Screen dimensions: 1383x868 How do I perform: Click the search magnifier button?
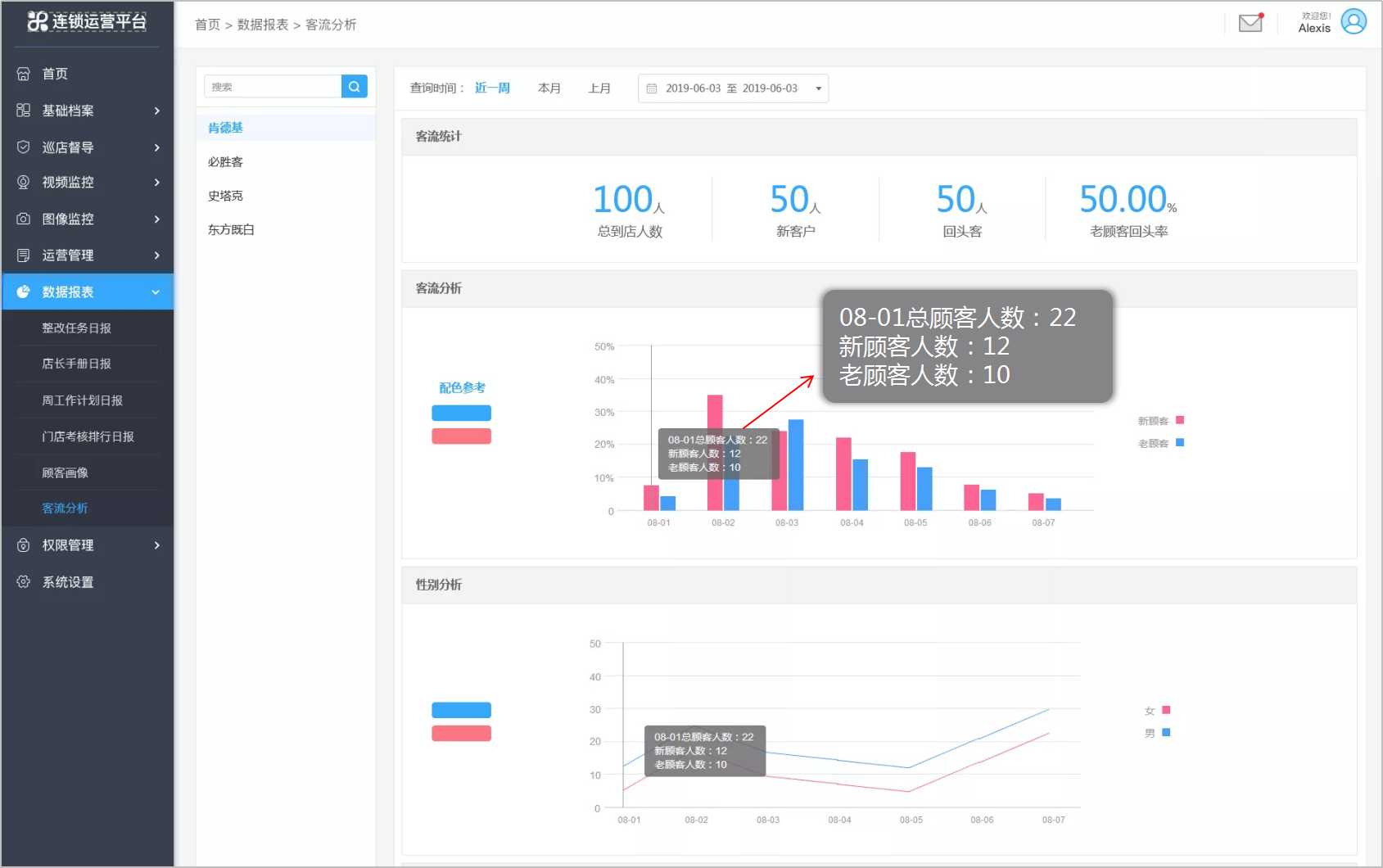[x=354, y=87]
